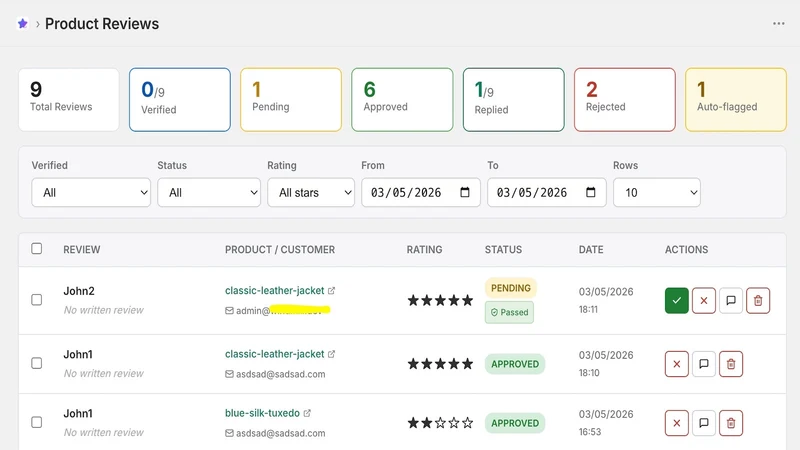Click envelope icon next to admin@ email

[229, 311]
